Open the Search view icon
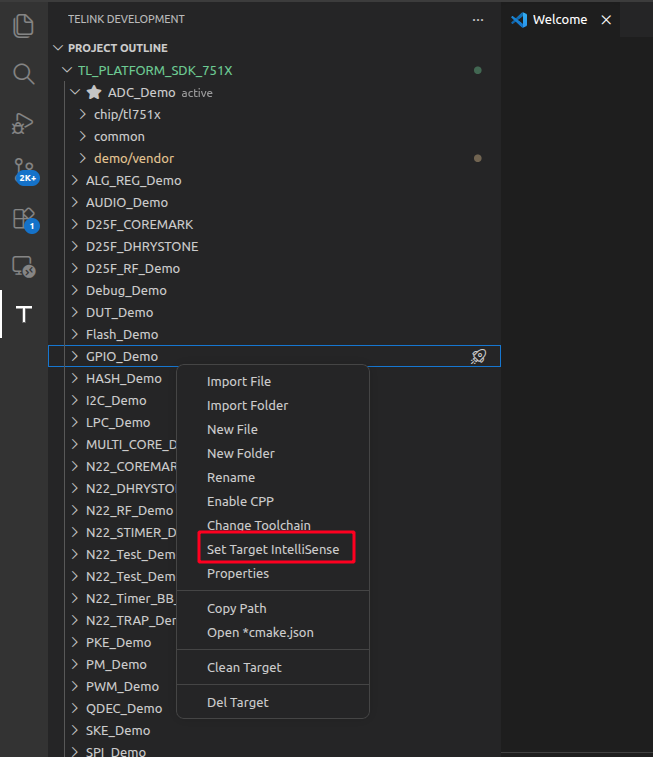Image resolution: width=653 pixels, height=757 pixels. (x=23, y=74)
